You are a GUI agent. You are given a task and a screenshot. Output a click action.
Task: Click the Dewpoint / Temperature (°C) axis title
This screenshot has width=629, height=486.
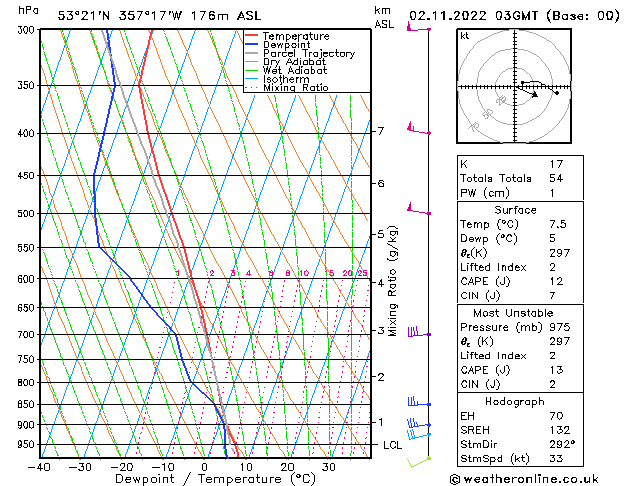pos(215,479)
